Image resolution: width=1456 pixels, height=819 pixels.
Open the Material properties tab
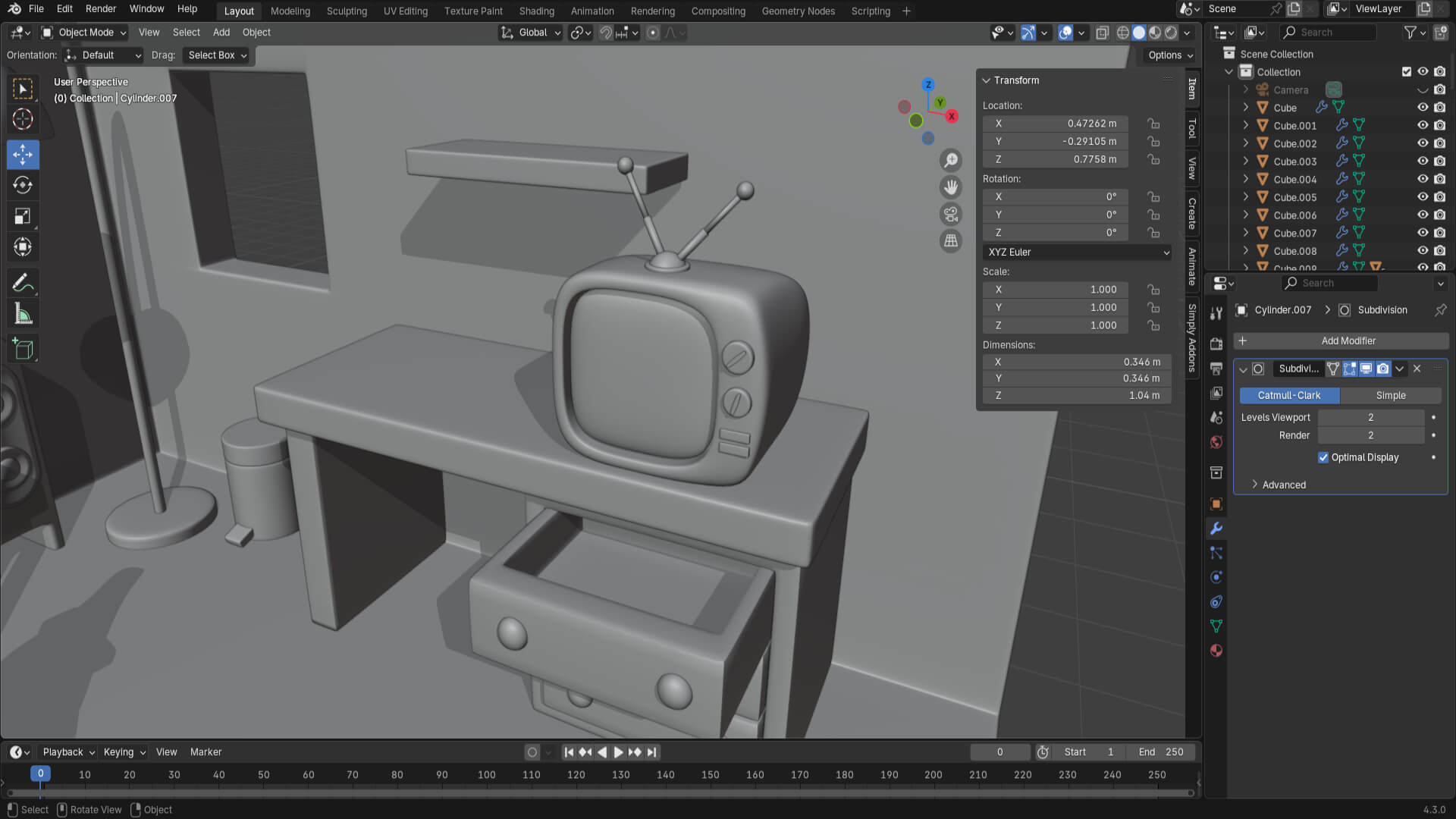pyautogui.click(x=1216, y=651)
